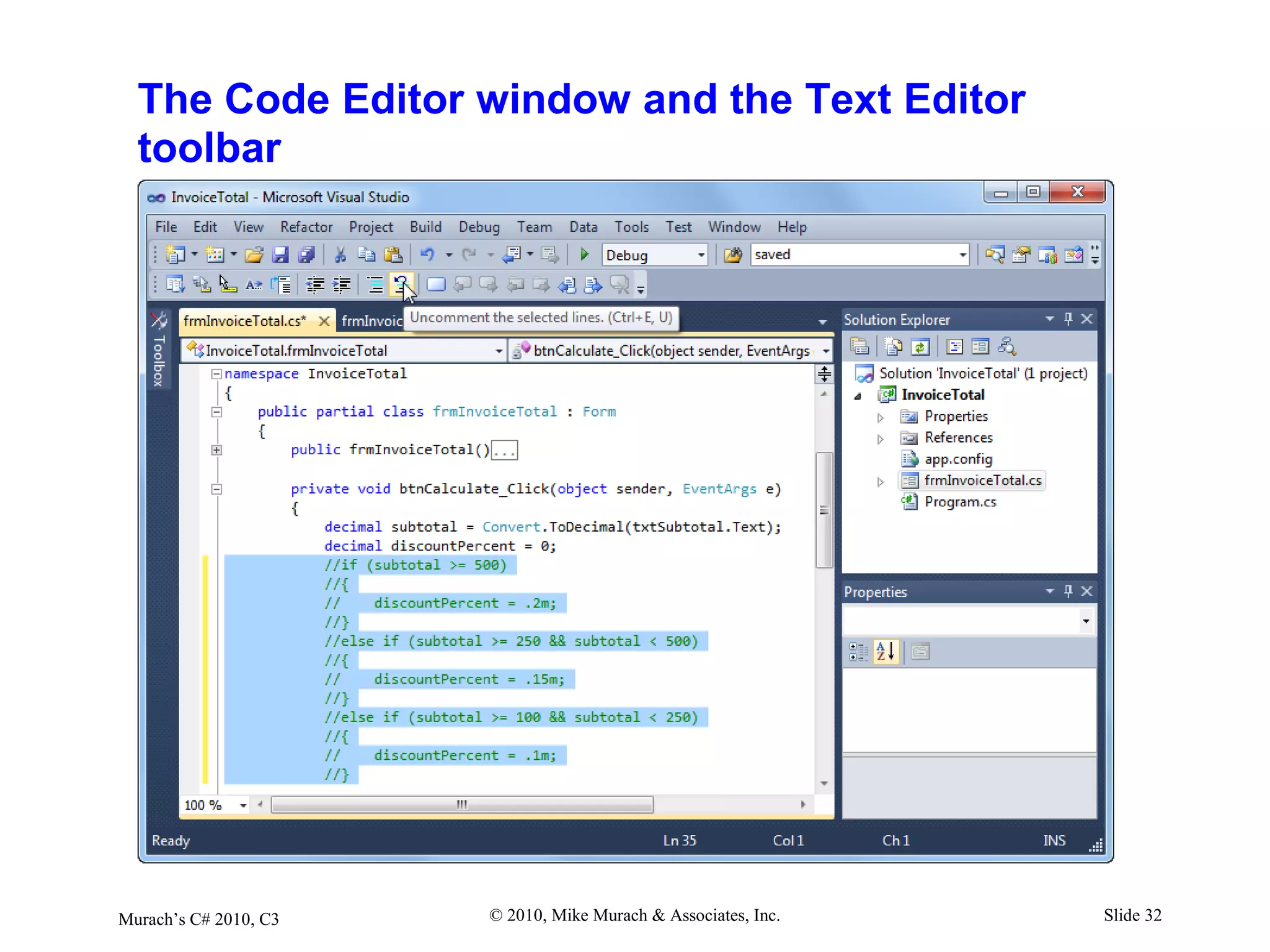Click the Display Parameter Info icon

point(202,284)
